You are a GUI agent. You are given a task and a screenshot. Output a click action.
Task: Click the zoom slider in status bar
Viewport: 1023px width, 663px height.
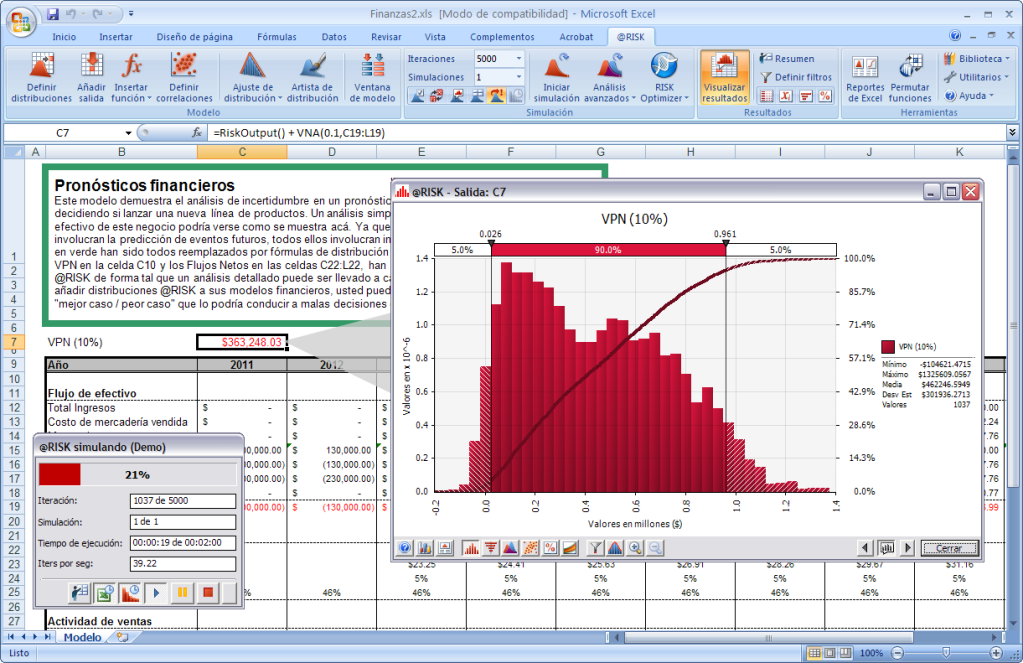[x=945, y=653]
